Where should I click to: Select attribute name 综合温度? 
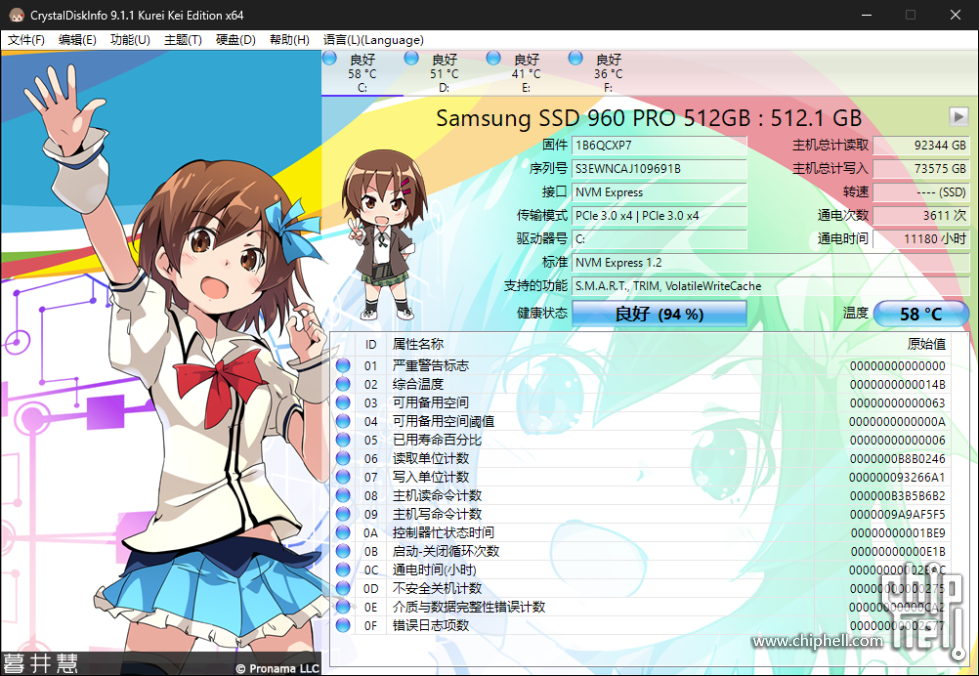click(418, 385)
